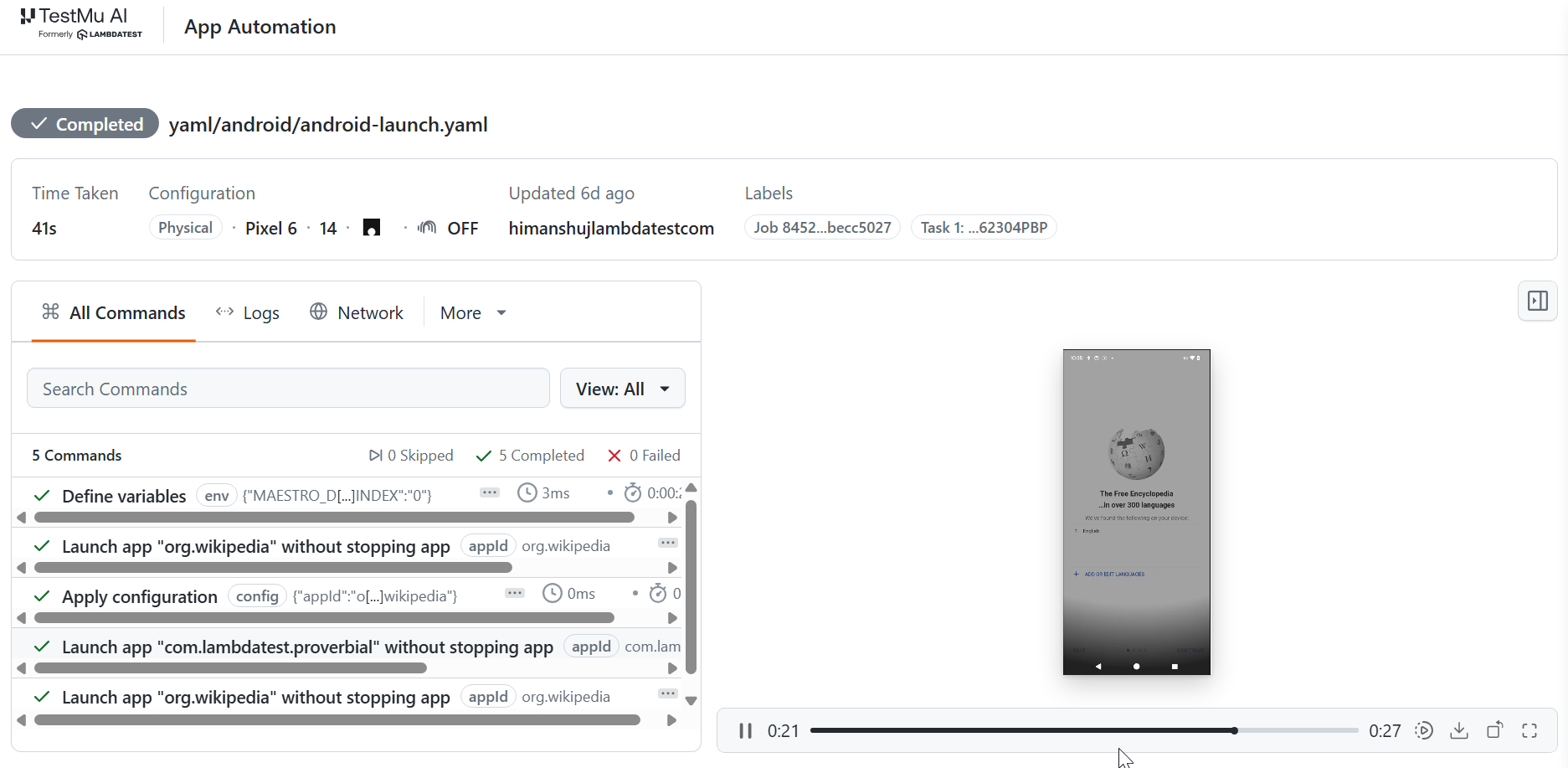Click himanshujlambdatestcom user name
This screenshot has width=1568, height=768.
click(x=611, y=228)
